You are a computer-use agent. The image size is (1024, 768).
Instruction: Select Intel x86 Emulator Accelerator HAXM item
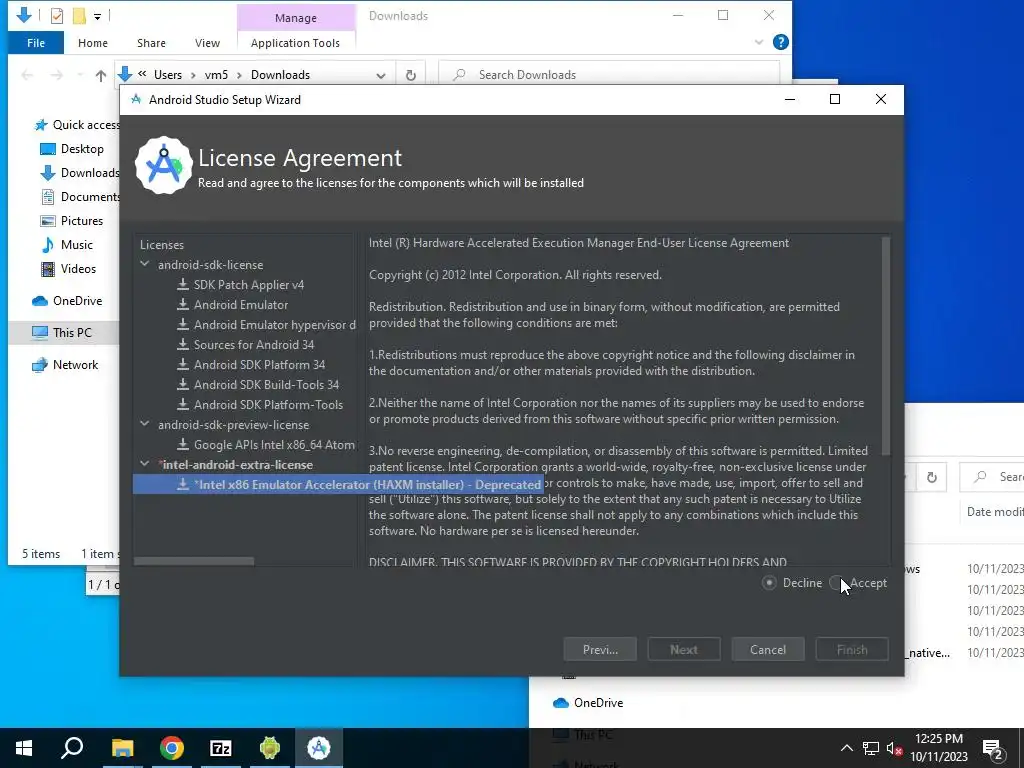click(338, 485)
